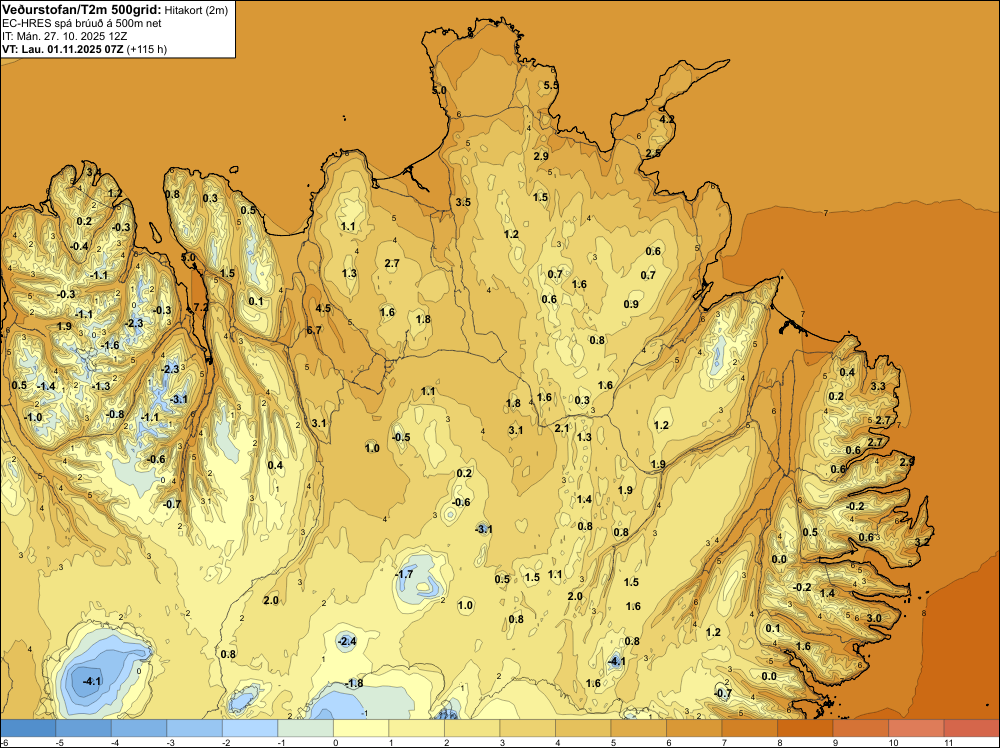Select the 4.5 temperature value
This screenshot has height=748, width=1000.
pyautogui.click(x=323, y=308)
